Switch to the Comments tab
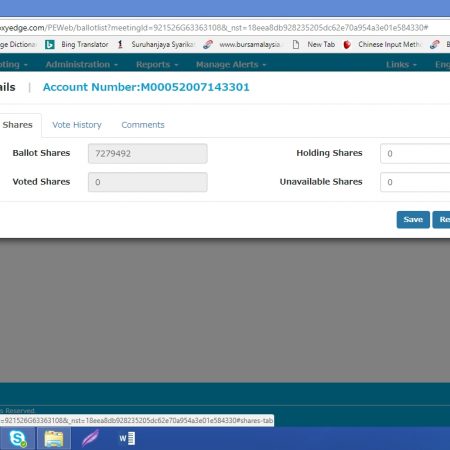 click(143, 125)
